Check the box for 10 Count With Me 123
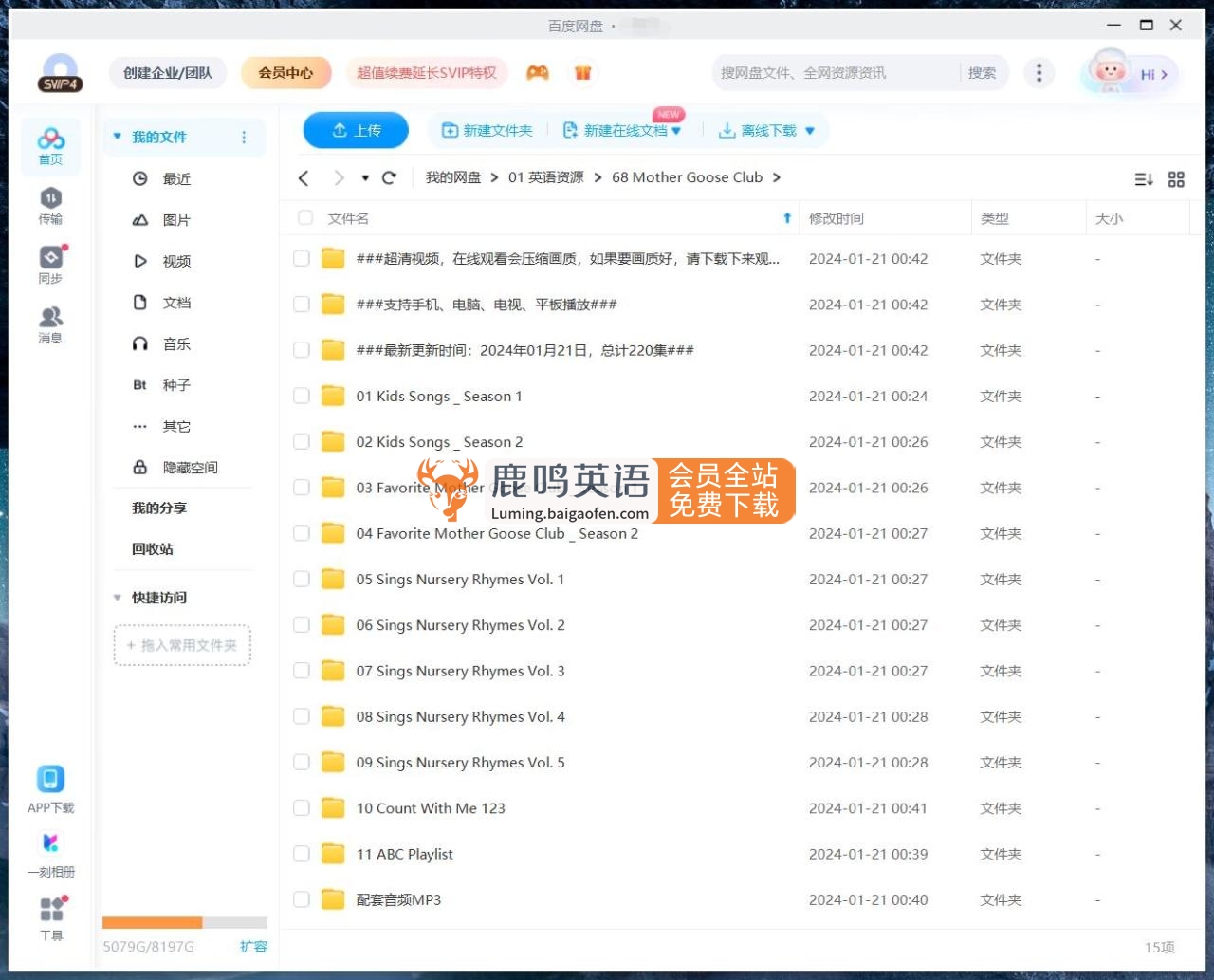 (302, 808)
